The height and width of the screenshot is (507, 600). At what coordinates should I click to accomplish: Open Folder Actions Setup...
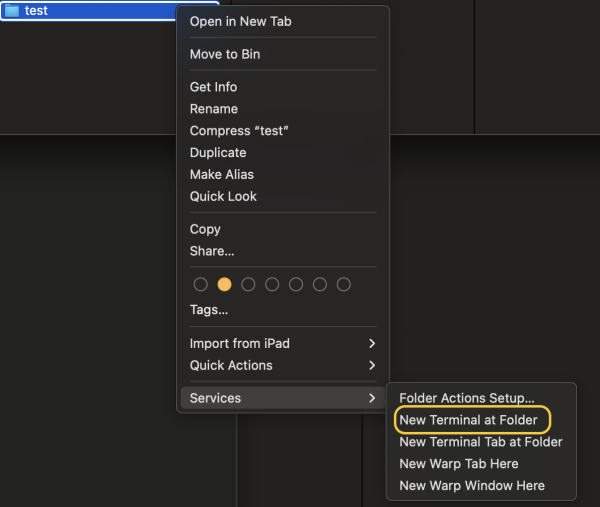(x=466, y=398)
